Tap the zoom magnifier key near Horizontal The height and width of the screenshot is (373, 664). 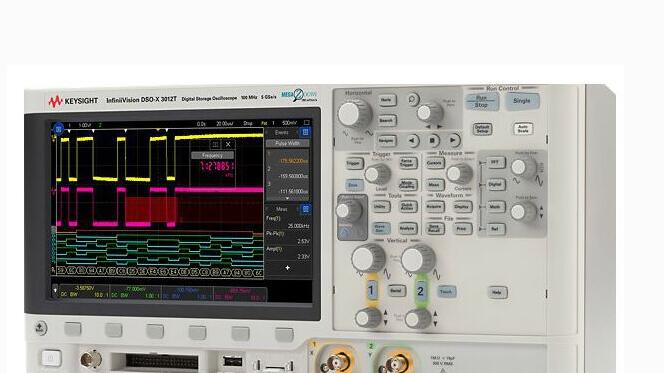point(412,100)
